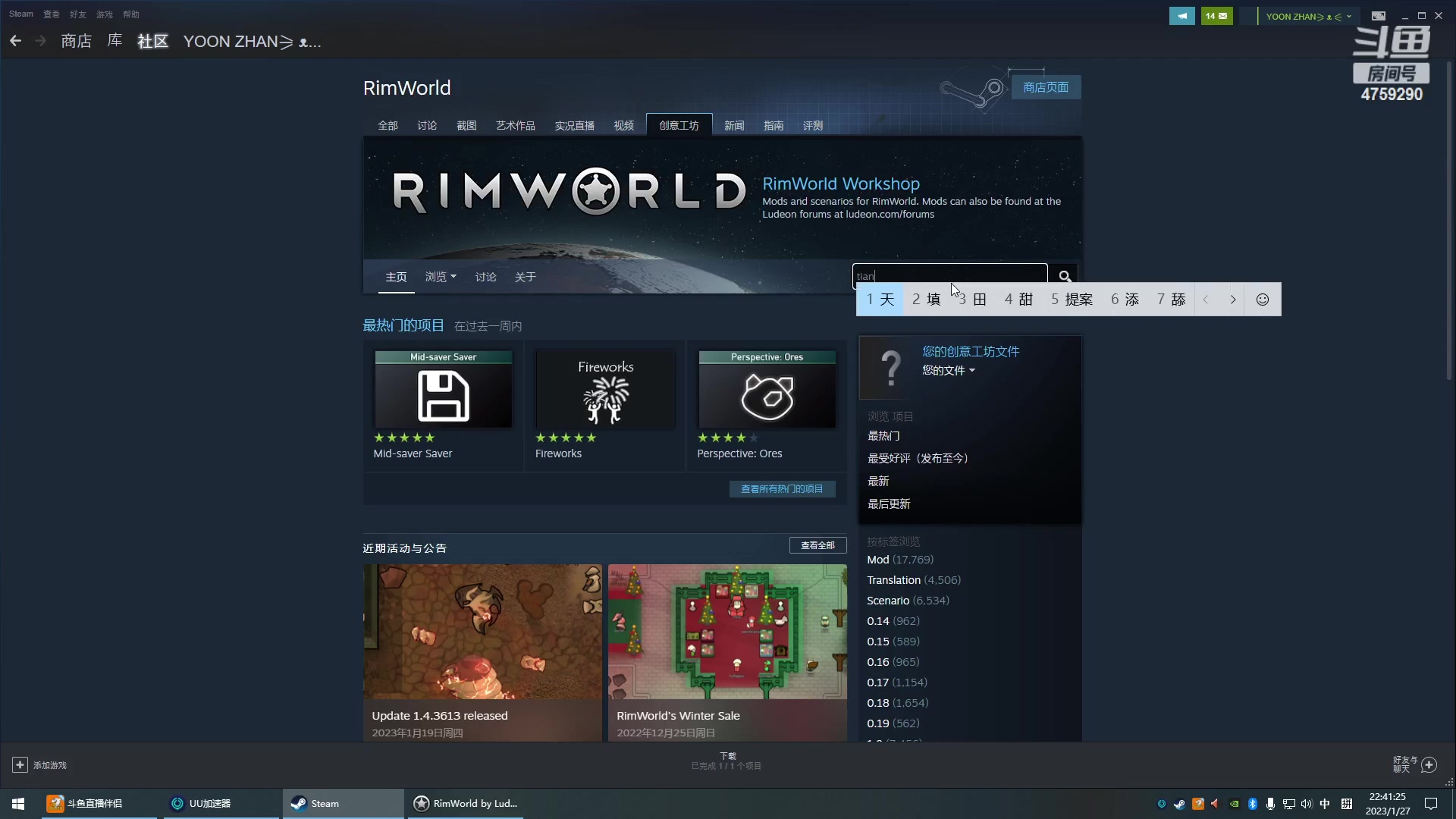The width and height of the screenshot is (1456, 819).
Task: Open the YOON ZHAN account dropdown
Action: tap(1308, 16)
